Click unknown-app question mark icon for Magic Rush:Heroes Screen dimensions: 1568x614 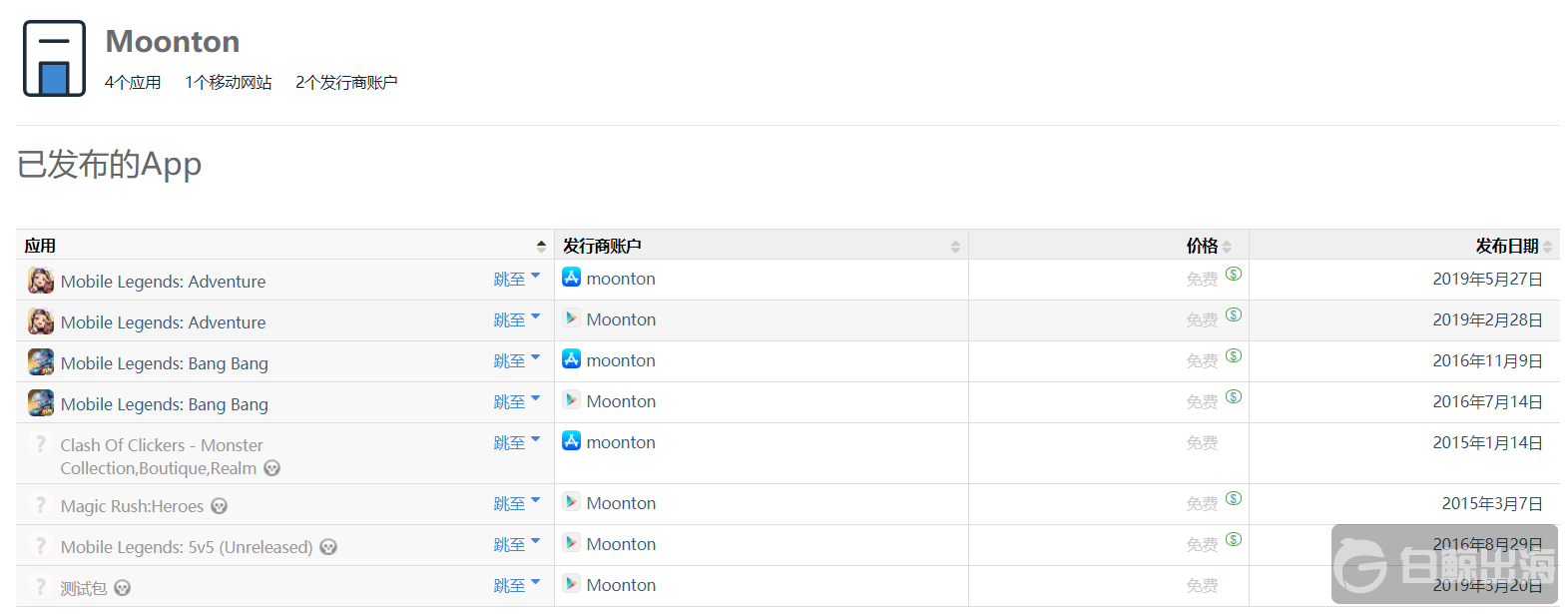[x=41, y=505]
